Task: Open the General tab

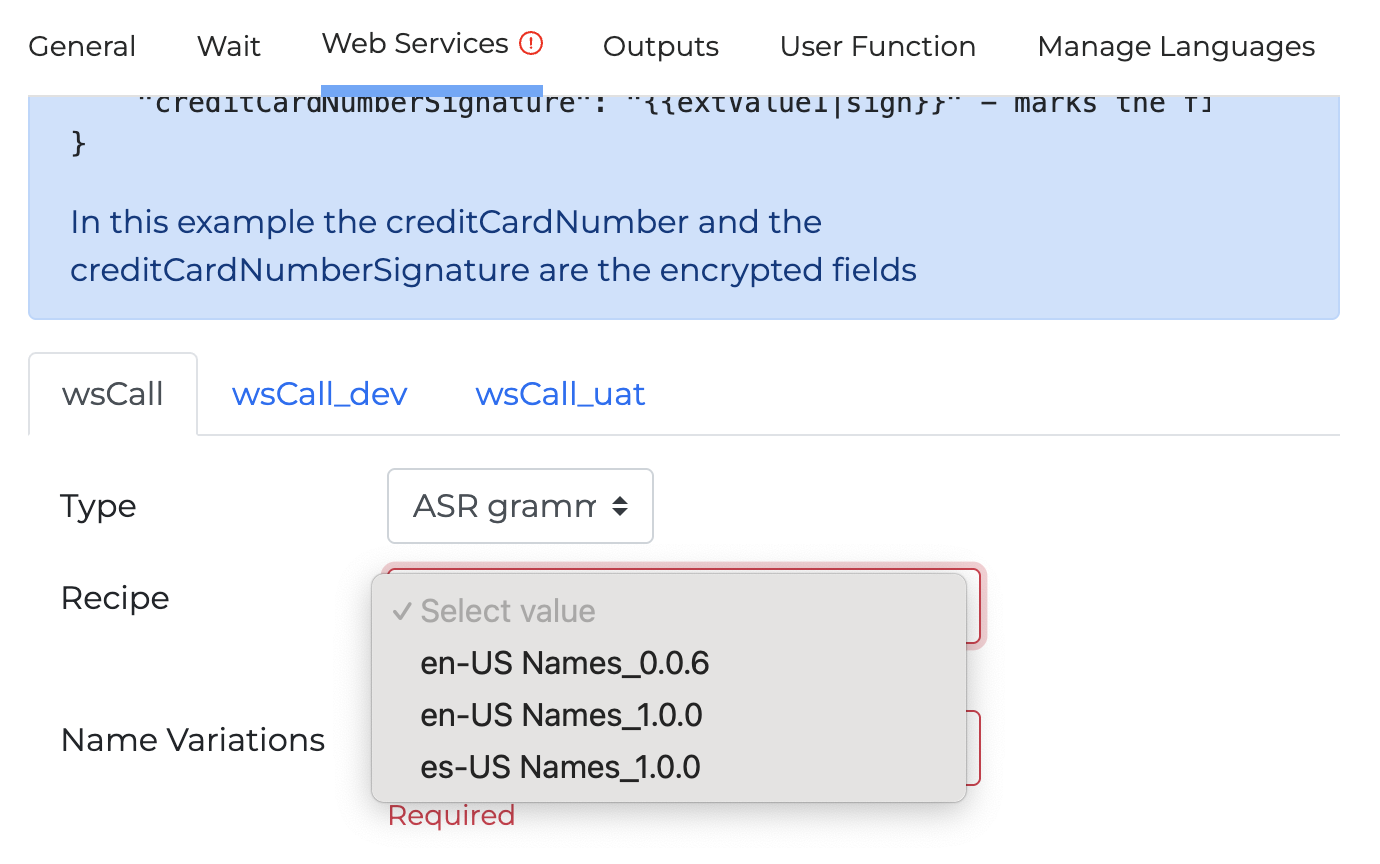Action: point(82,47)
